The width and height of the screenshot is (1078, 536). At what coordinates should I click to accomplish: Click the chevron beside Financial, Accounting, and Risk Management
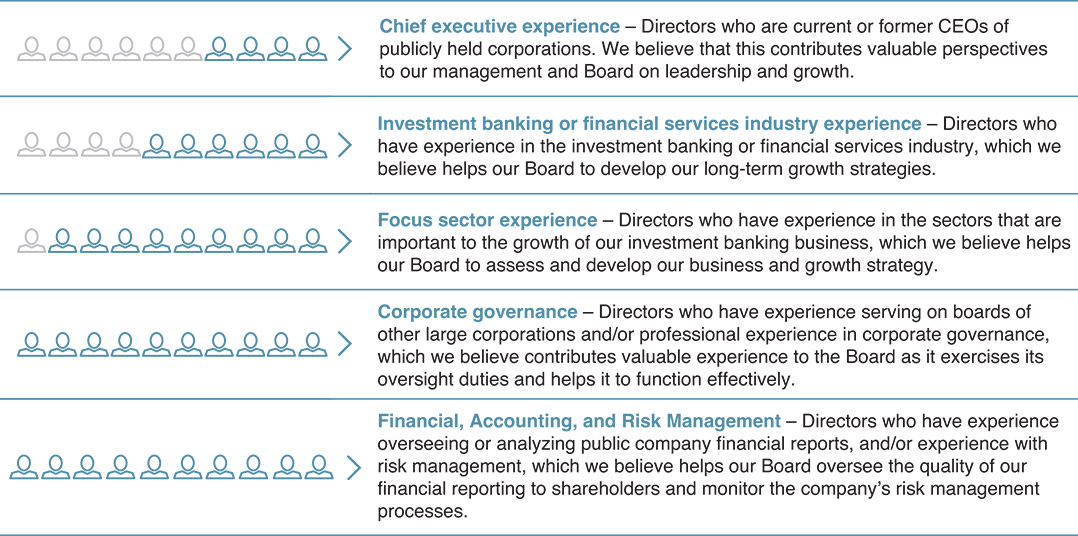(x=352, y=466)
